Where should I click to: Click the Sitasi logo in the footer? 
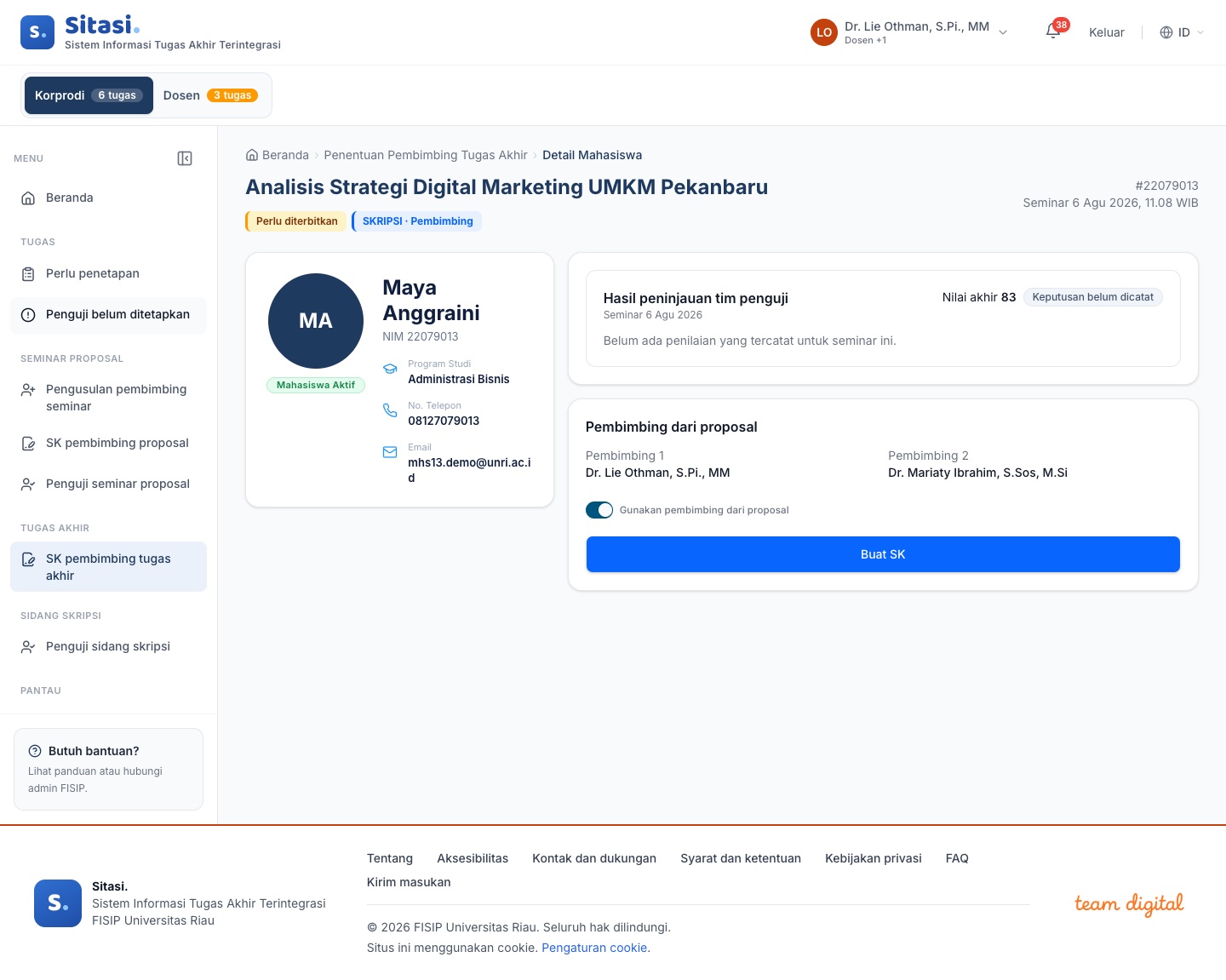[58, 903]
